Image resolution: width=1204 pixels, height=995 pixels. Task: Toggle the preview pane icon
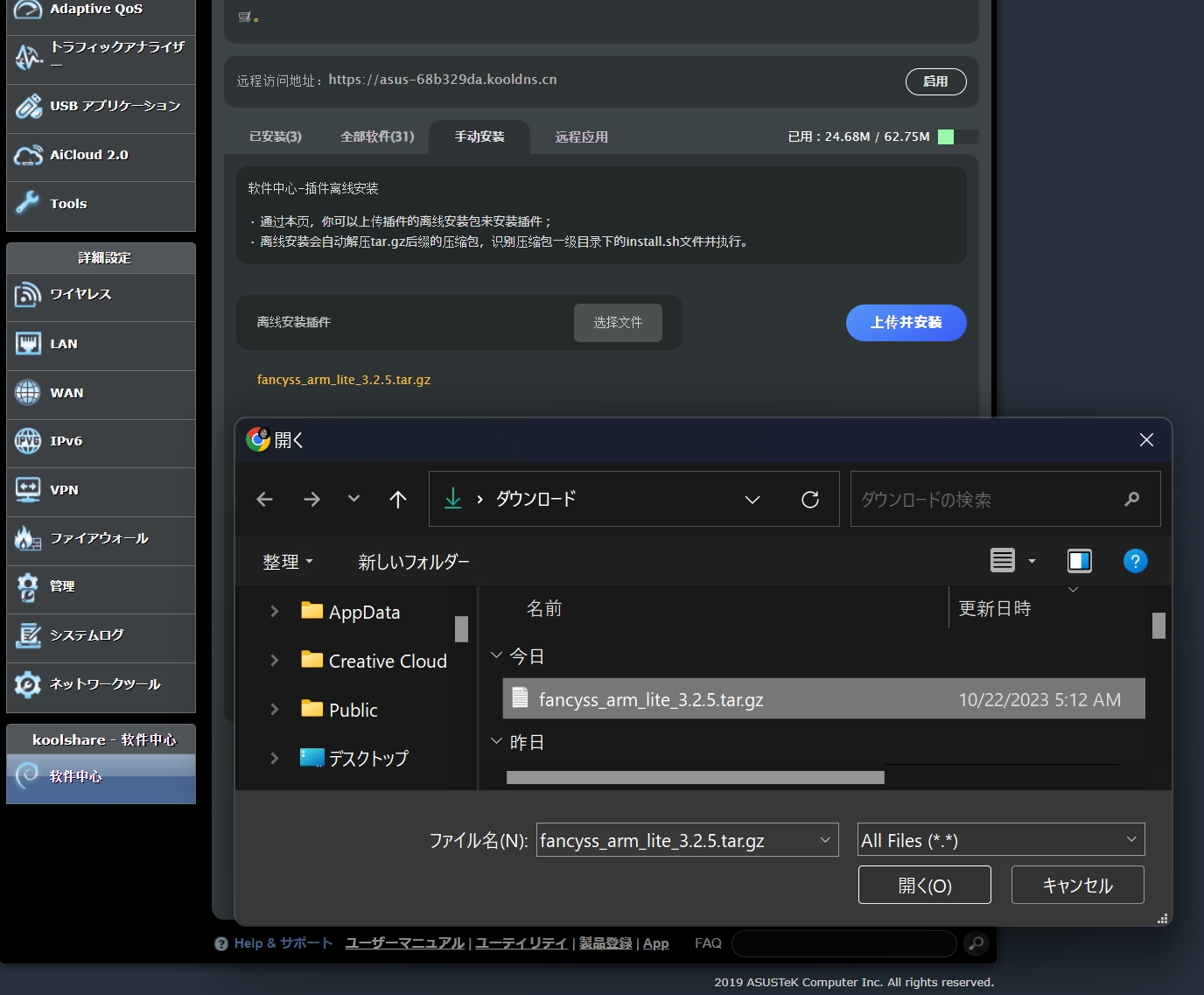click(1080, 561)
